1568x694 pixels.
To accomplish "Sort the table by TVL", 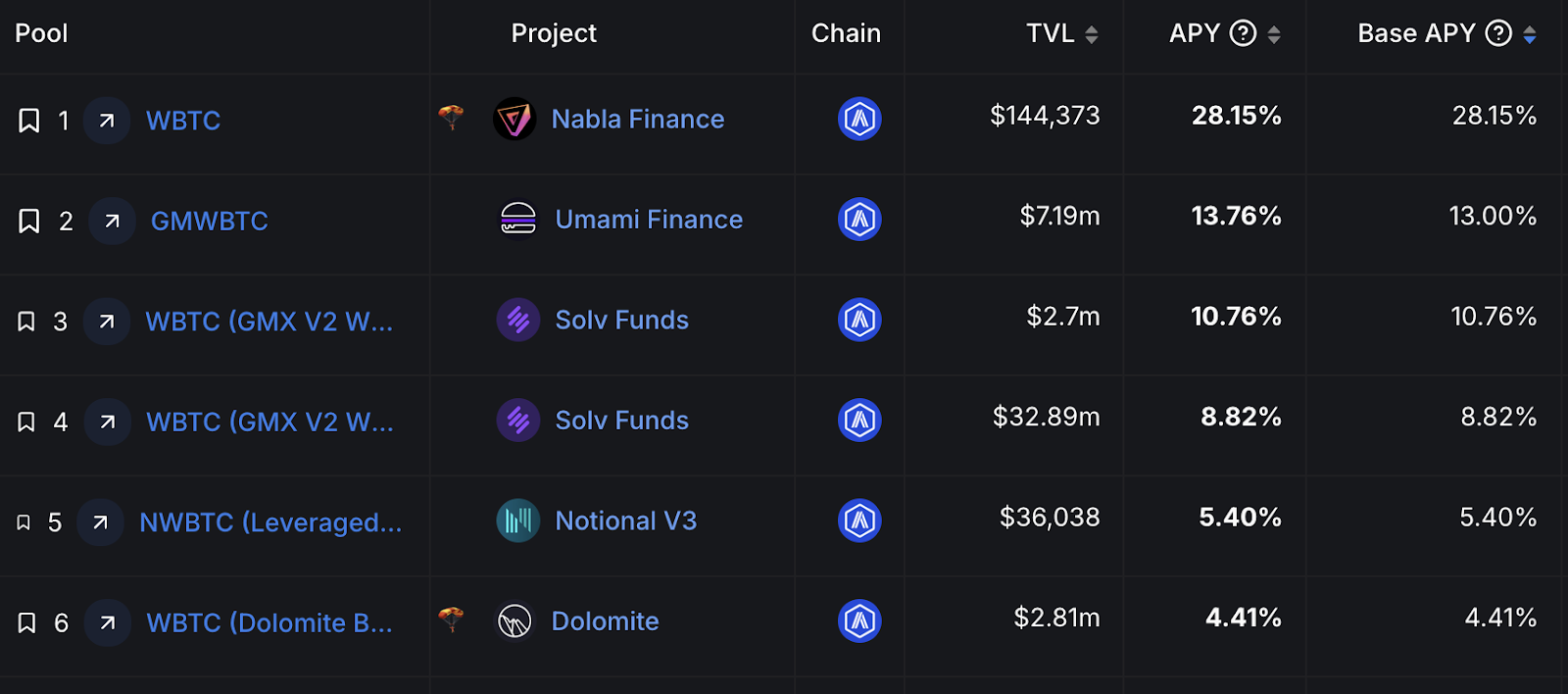I will pos(1091,34).
